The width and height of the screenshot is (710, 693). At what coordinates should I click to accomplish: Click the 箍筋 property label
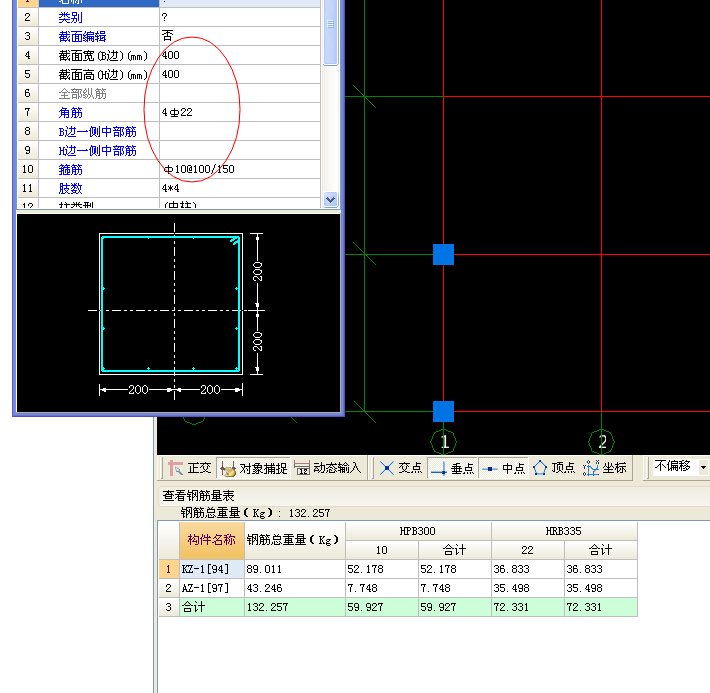click(99, 169)
